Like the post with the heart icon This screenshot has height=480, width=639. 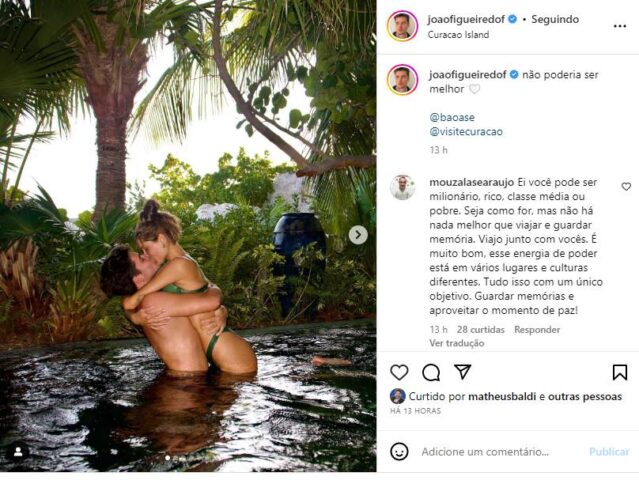(x=399, y=372)
